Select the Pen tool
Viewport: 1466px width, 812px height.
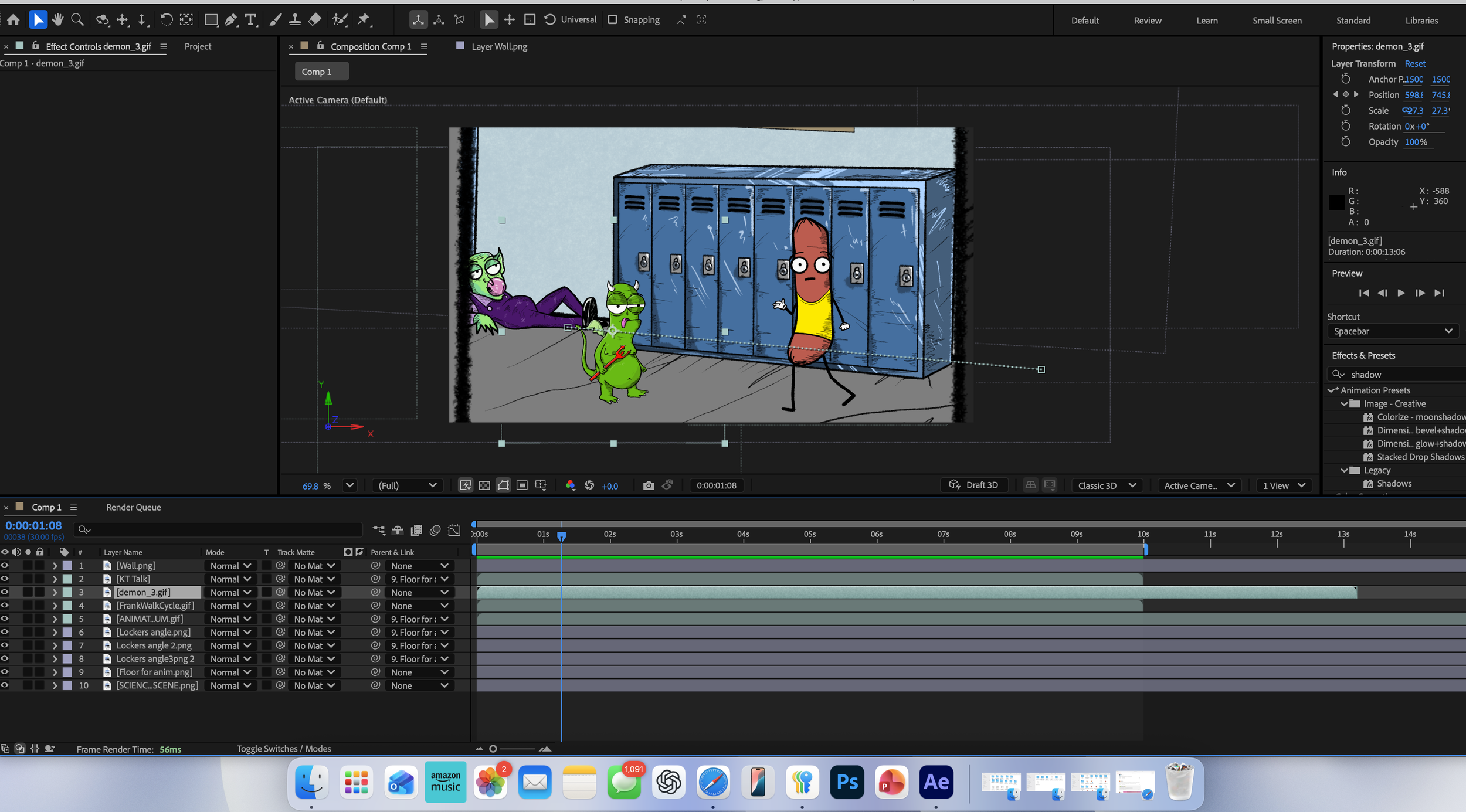pos(231,20)
